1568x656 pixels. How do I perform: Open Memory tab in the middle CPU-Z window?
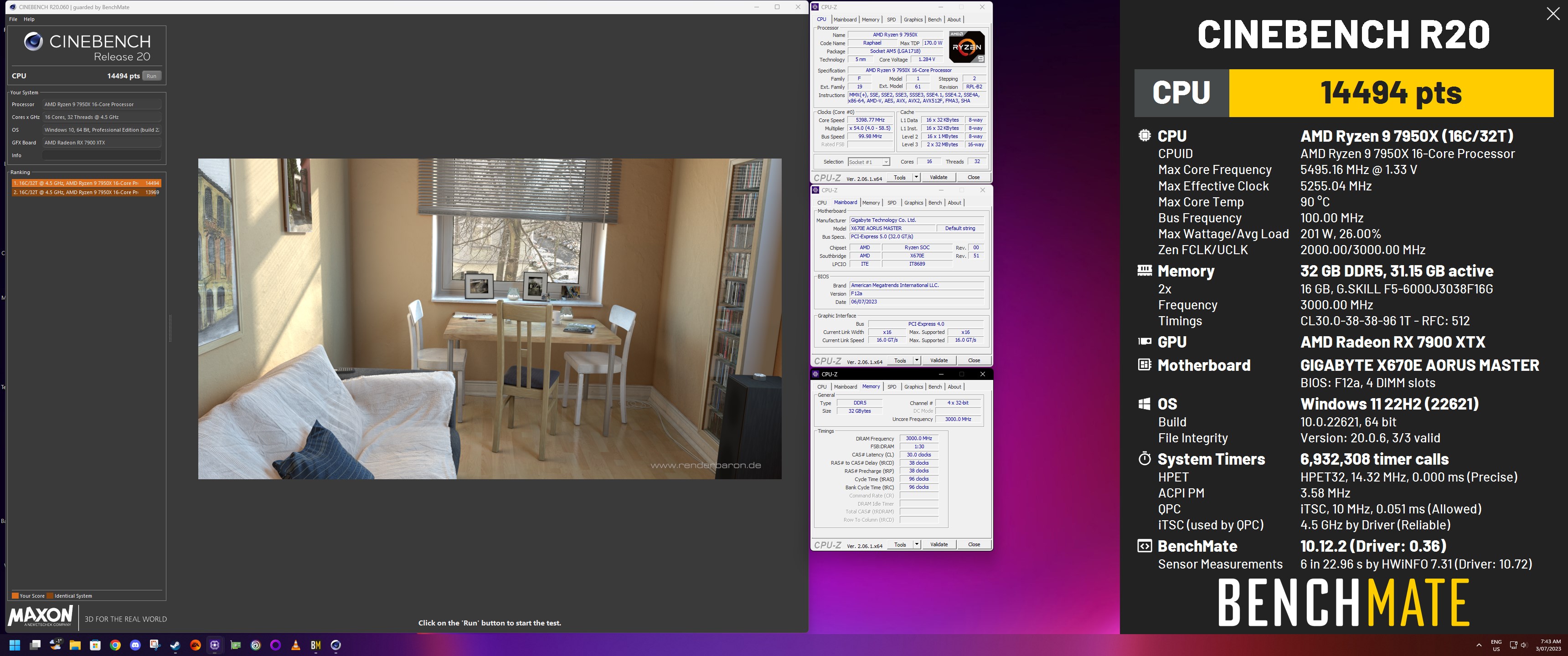[871, 203]
